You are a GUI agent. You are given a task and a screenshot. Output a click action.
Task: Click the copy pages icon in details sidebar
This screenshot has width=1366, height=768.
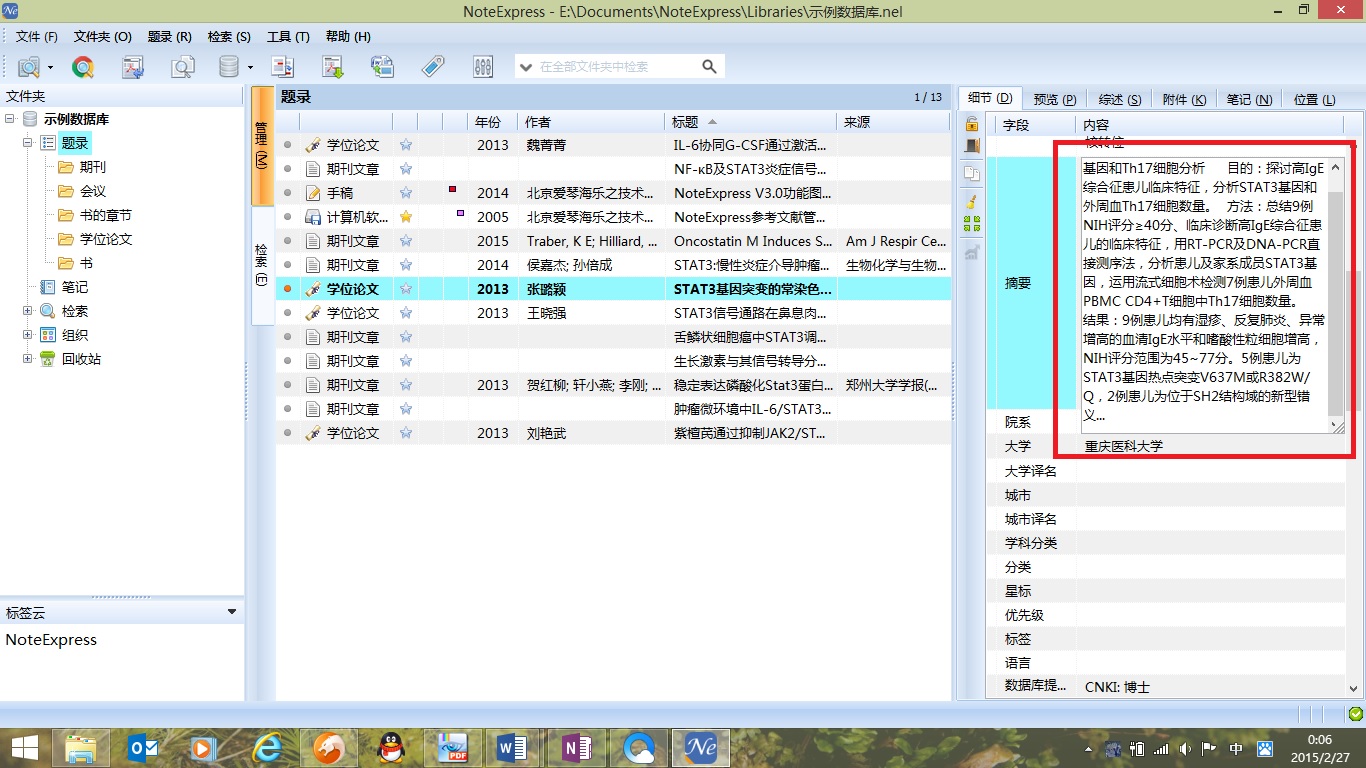tap(971, 173)
